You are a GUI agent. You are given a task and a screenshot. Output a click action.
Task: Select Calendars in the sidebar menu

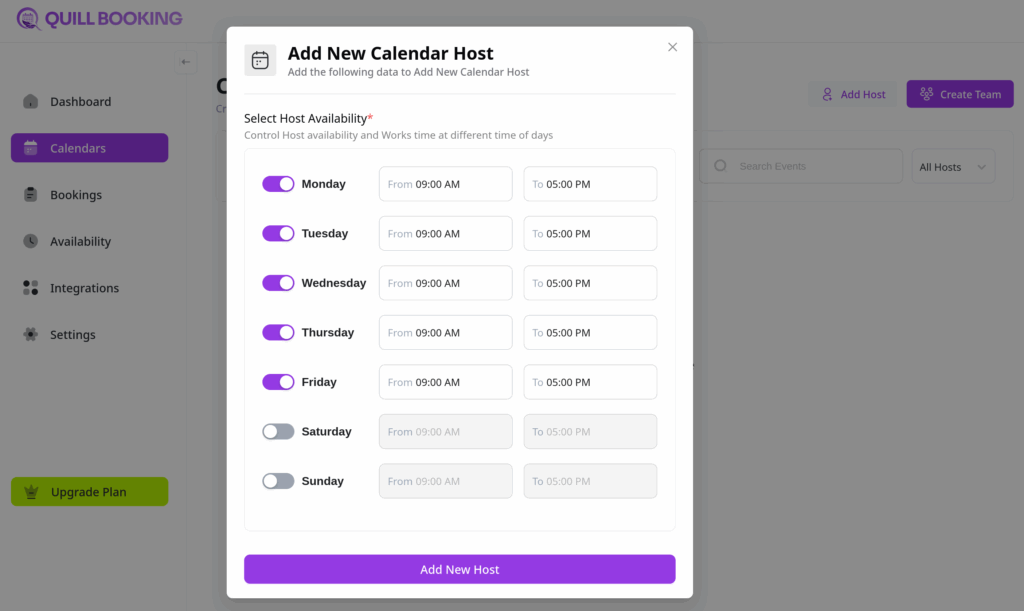pyautogui.click(x=89, y=148)
